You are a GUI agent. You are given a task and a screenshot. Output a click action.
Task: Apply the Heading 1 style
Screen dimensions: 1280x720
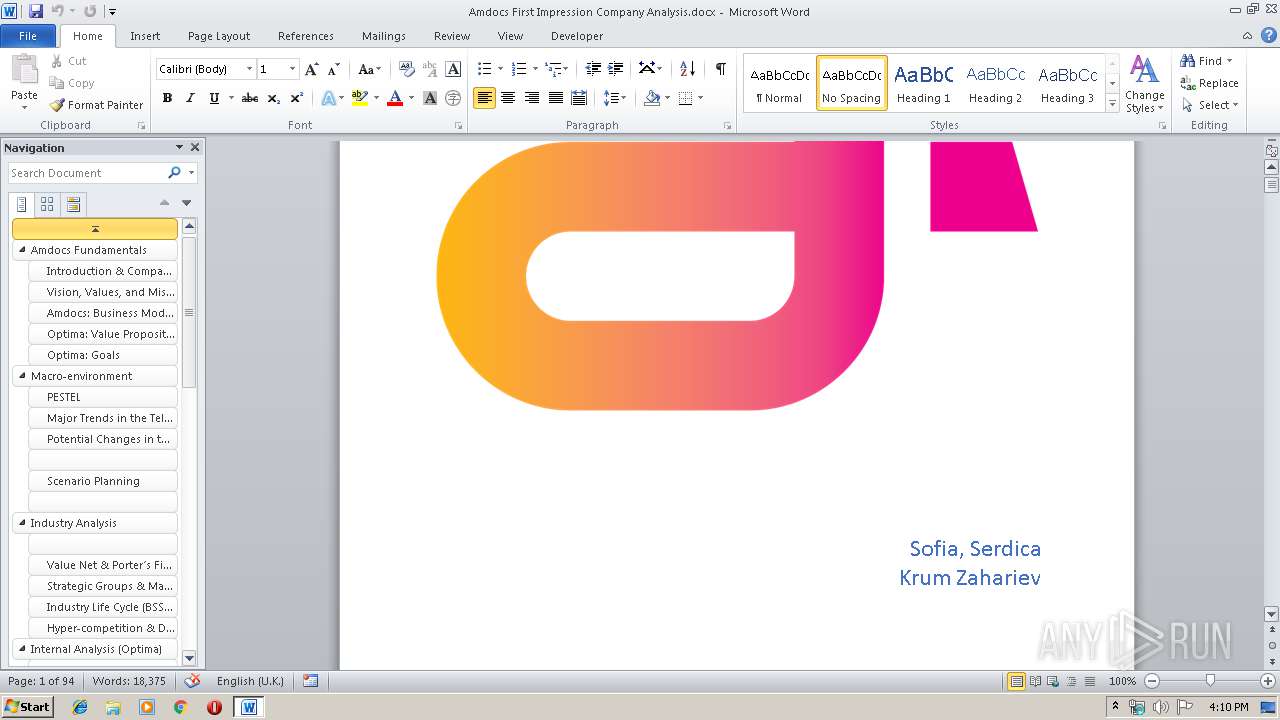[923, 83]
